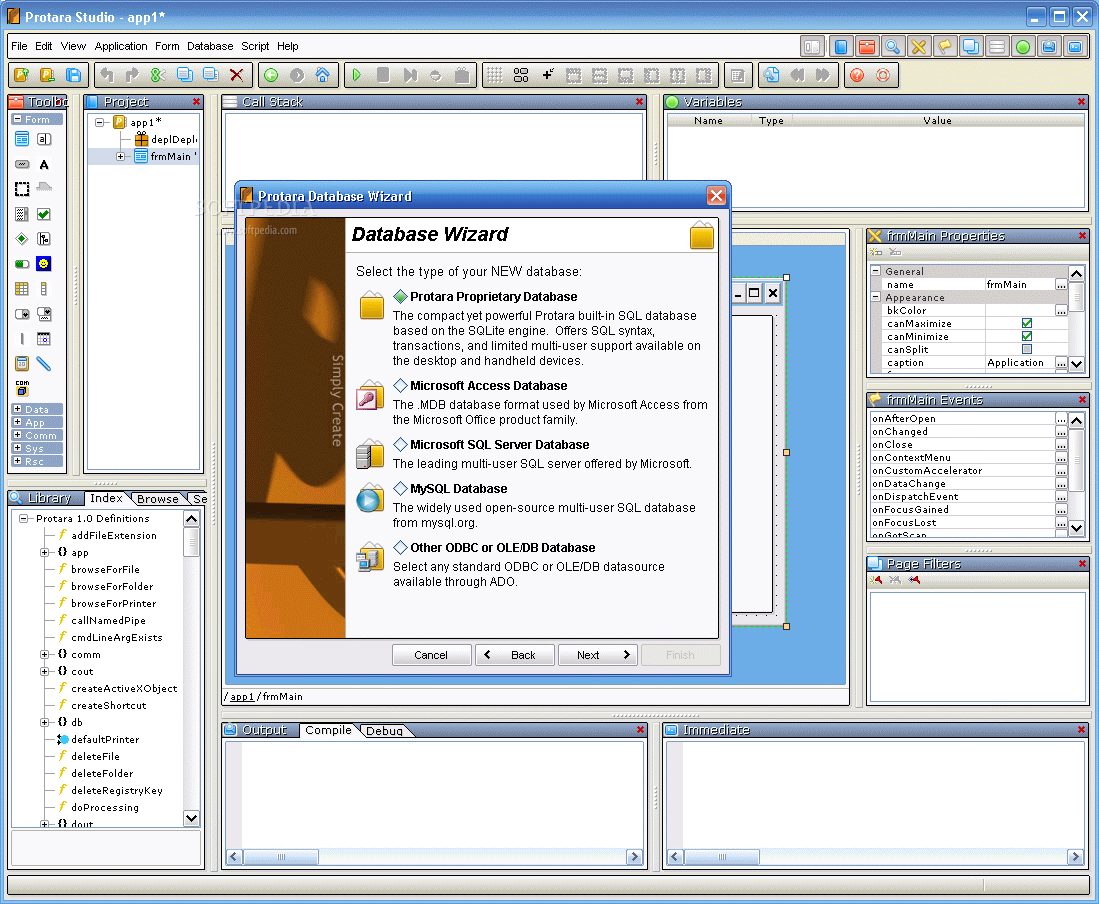
Task: Select the smiley face tool in Toolbox
Action: tap(44, 263)
